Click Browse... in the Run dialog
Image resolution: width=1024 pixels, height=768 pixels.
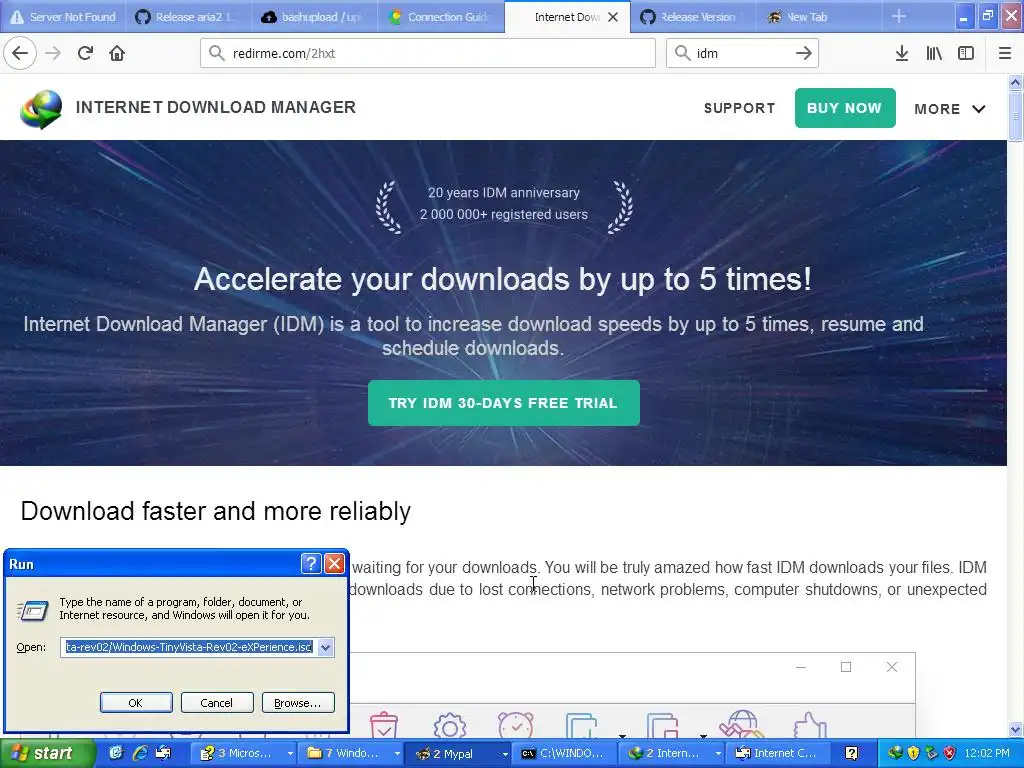coord(298,703)
